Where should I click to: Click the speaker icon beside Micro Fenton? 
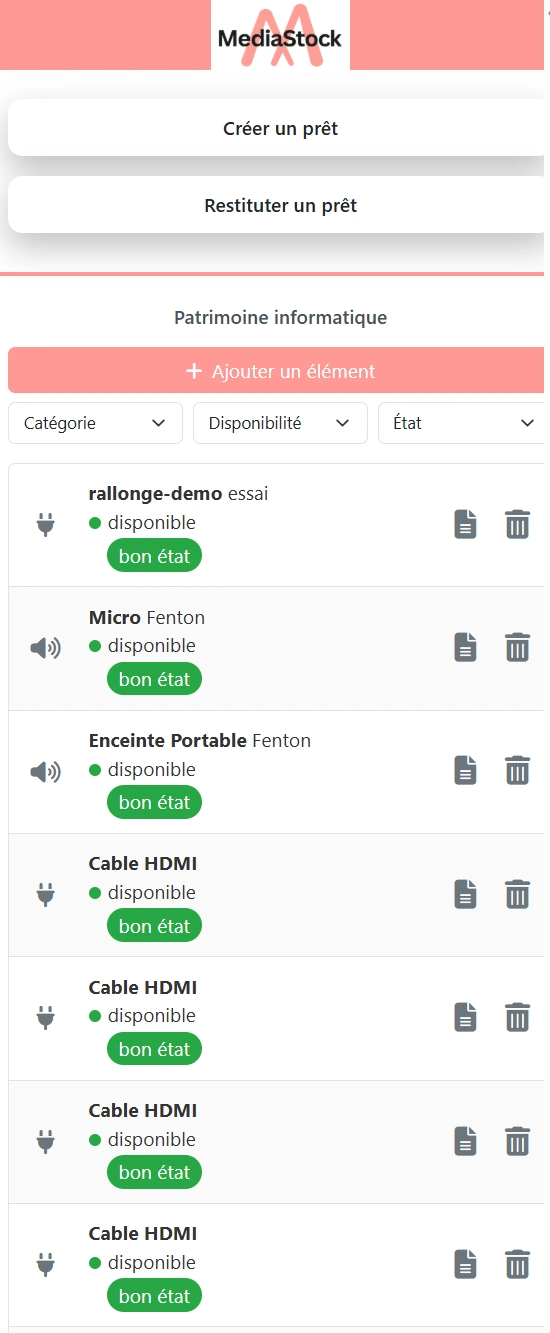tap(45, 648)
